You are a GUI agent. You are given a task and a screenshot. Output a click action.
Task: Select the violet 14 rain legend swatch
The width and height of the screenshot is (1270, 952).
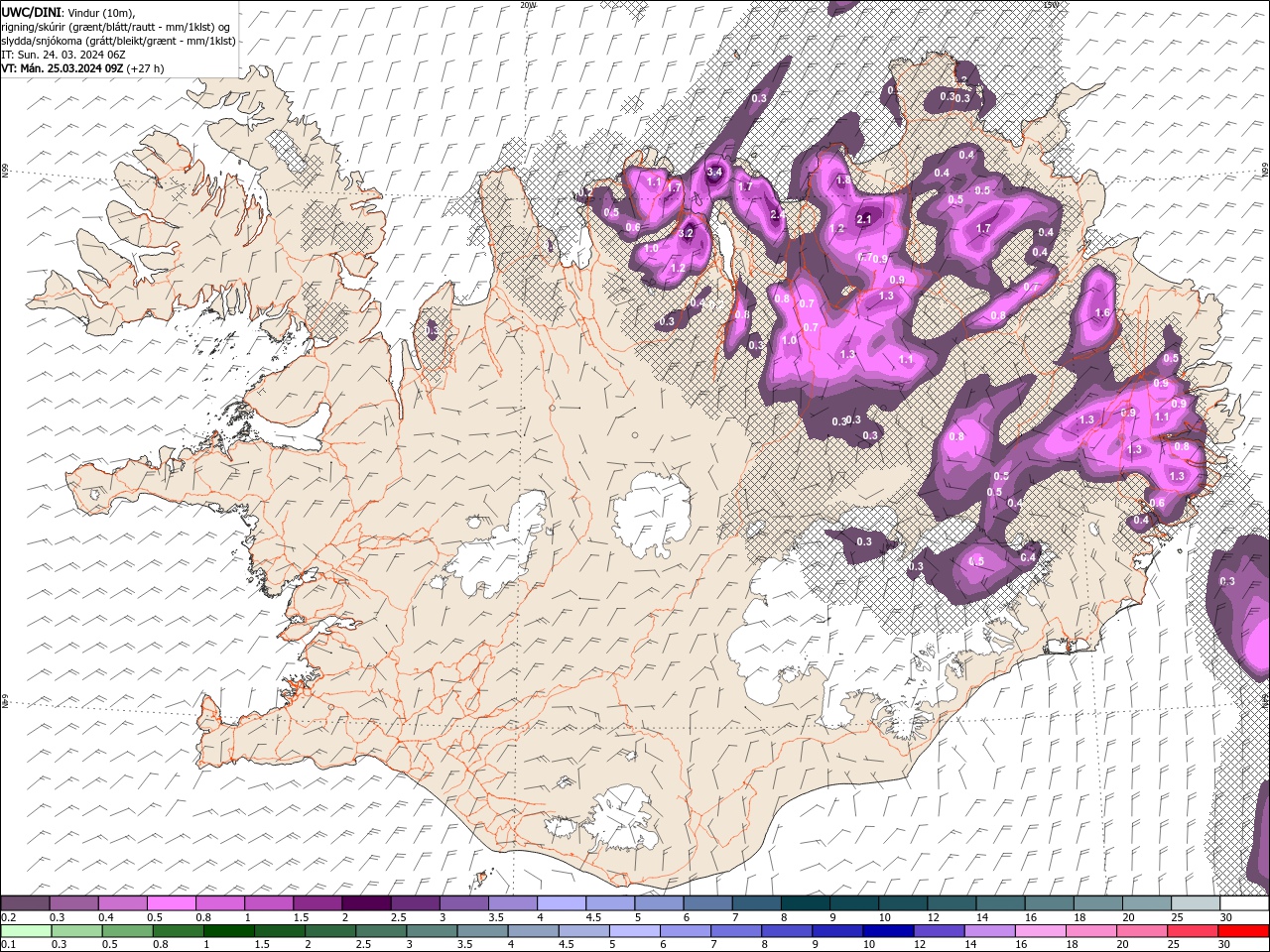tap(989, 931)
